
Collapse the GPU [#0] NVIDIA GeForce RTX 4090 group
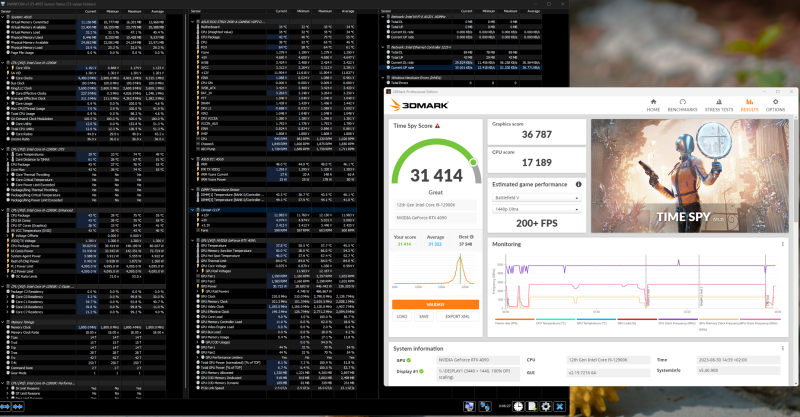click(192, 240)
